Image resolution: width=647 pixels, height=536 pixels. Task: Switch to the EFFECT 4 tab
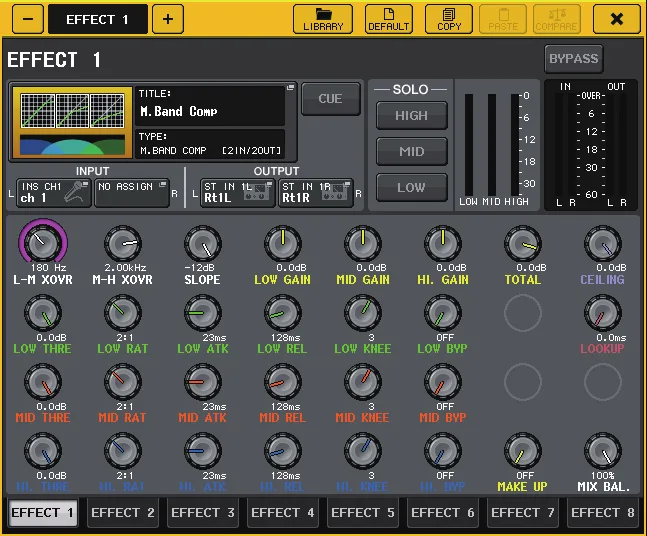click(283, 512)
